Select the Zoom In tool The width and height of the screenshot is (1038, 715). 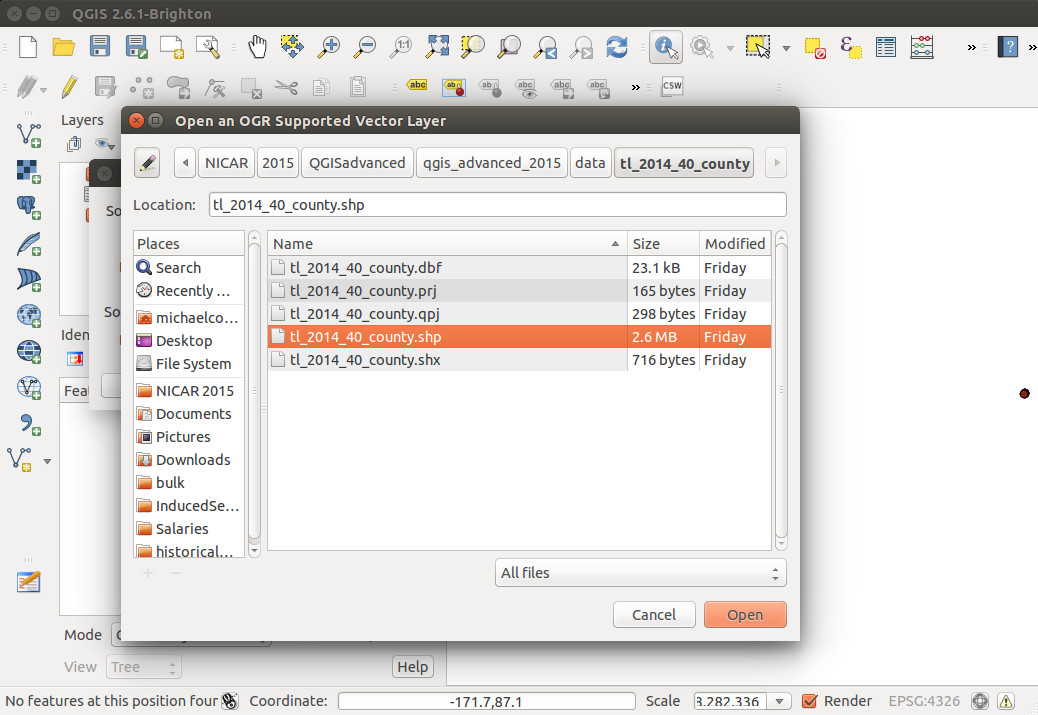point(328,47)
